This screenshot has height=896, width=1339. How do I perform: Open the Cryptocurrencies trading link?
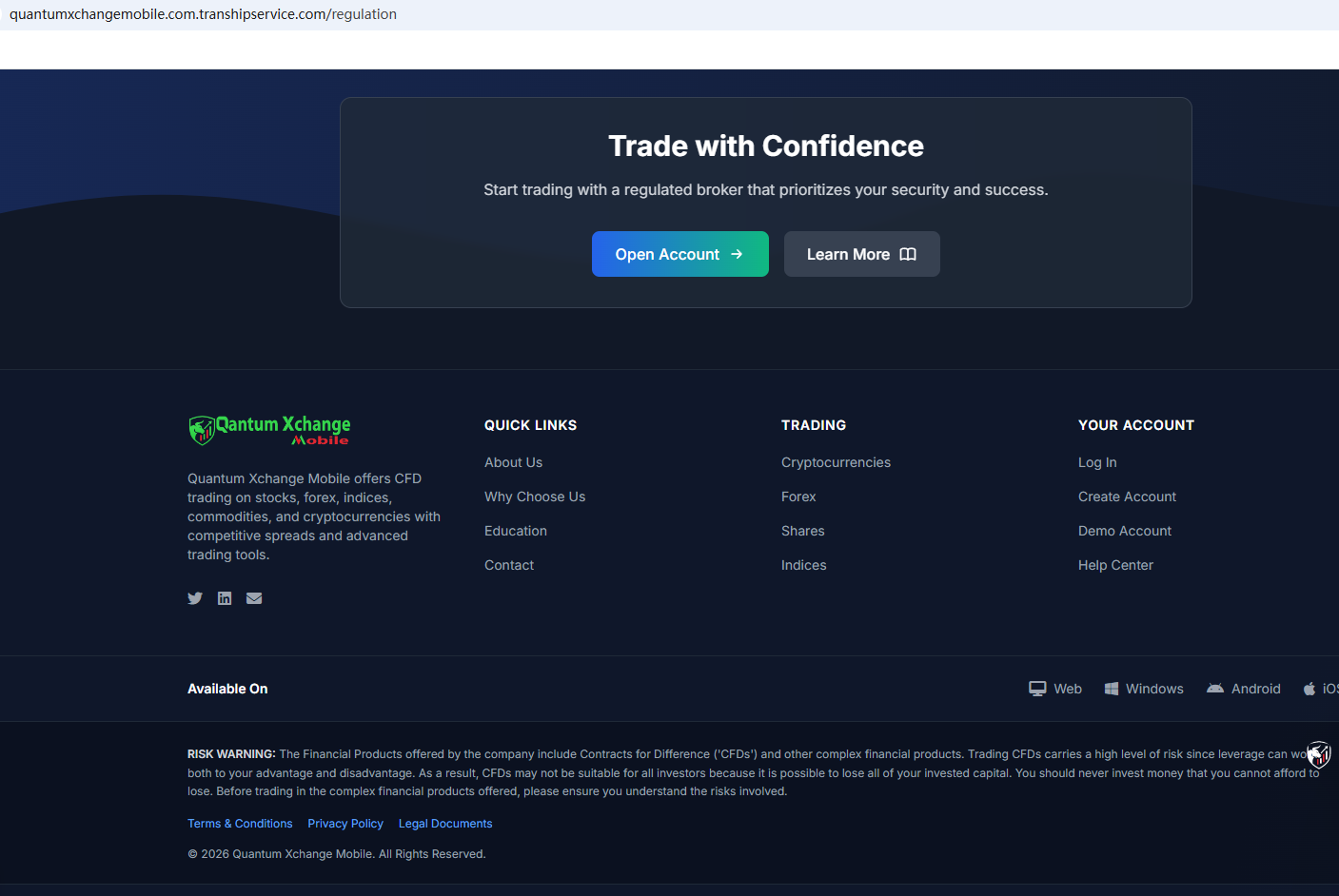(x=836, y=462)
